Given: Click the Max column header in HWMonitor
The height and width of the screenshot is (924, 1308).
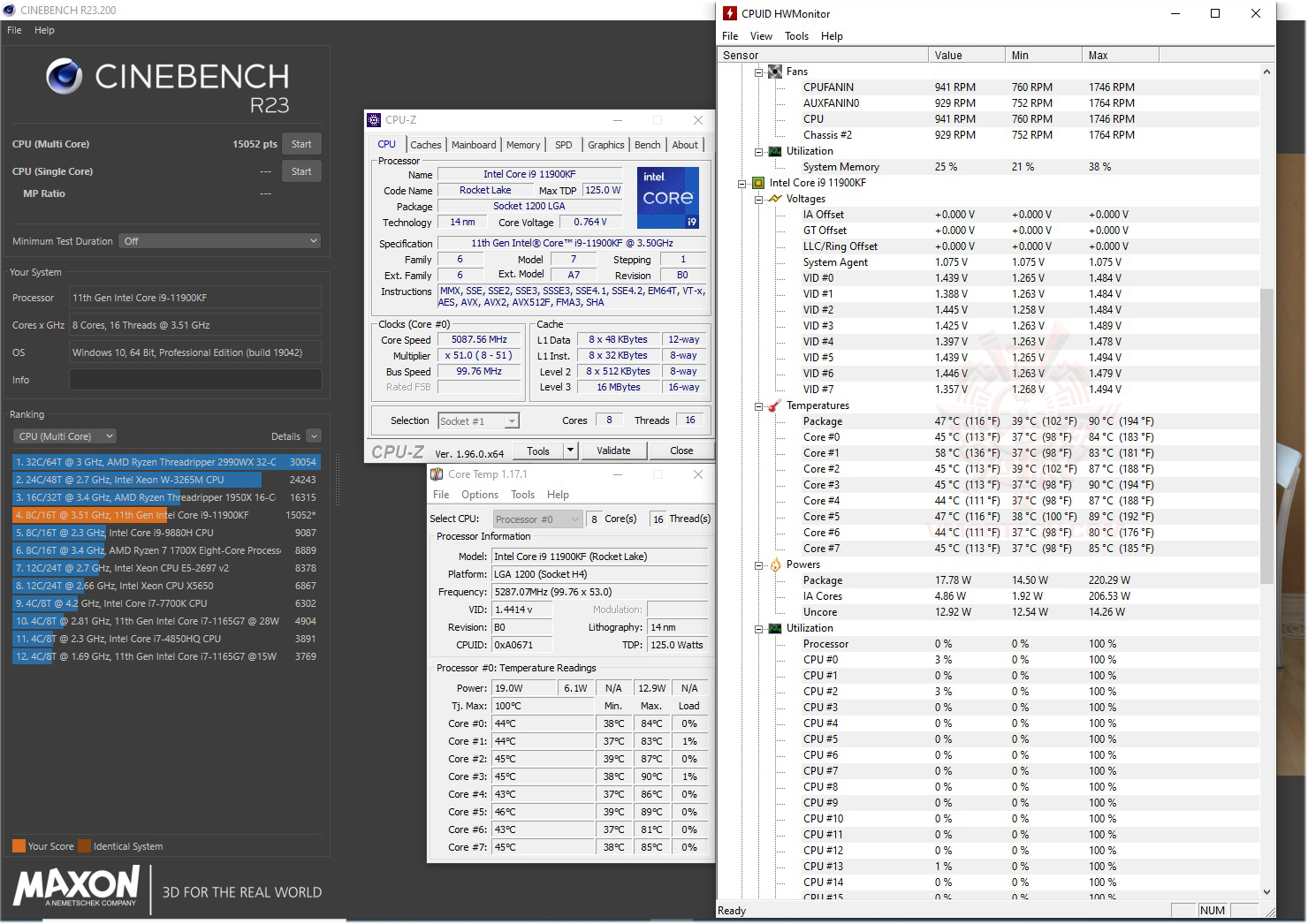Looking at the screenshot, I should [x=1120, y=55].
